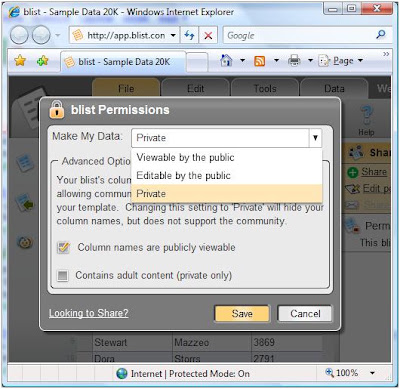Expand the Home button dropdown arrow

(x=243, y=61)
